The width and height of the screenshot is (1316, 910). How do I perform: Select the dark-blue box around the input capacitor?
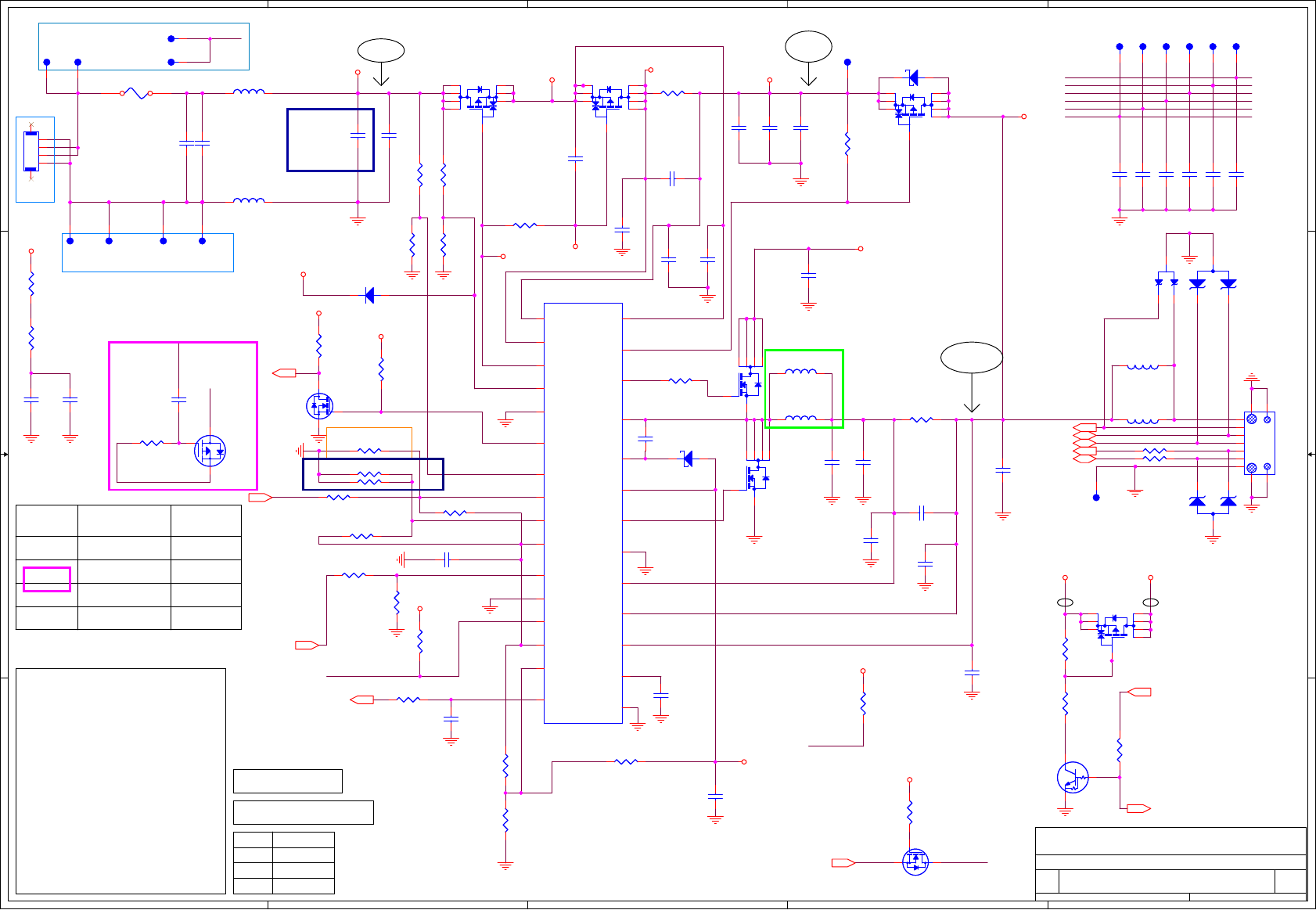pos(330,140)
